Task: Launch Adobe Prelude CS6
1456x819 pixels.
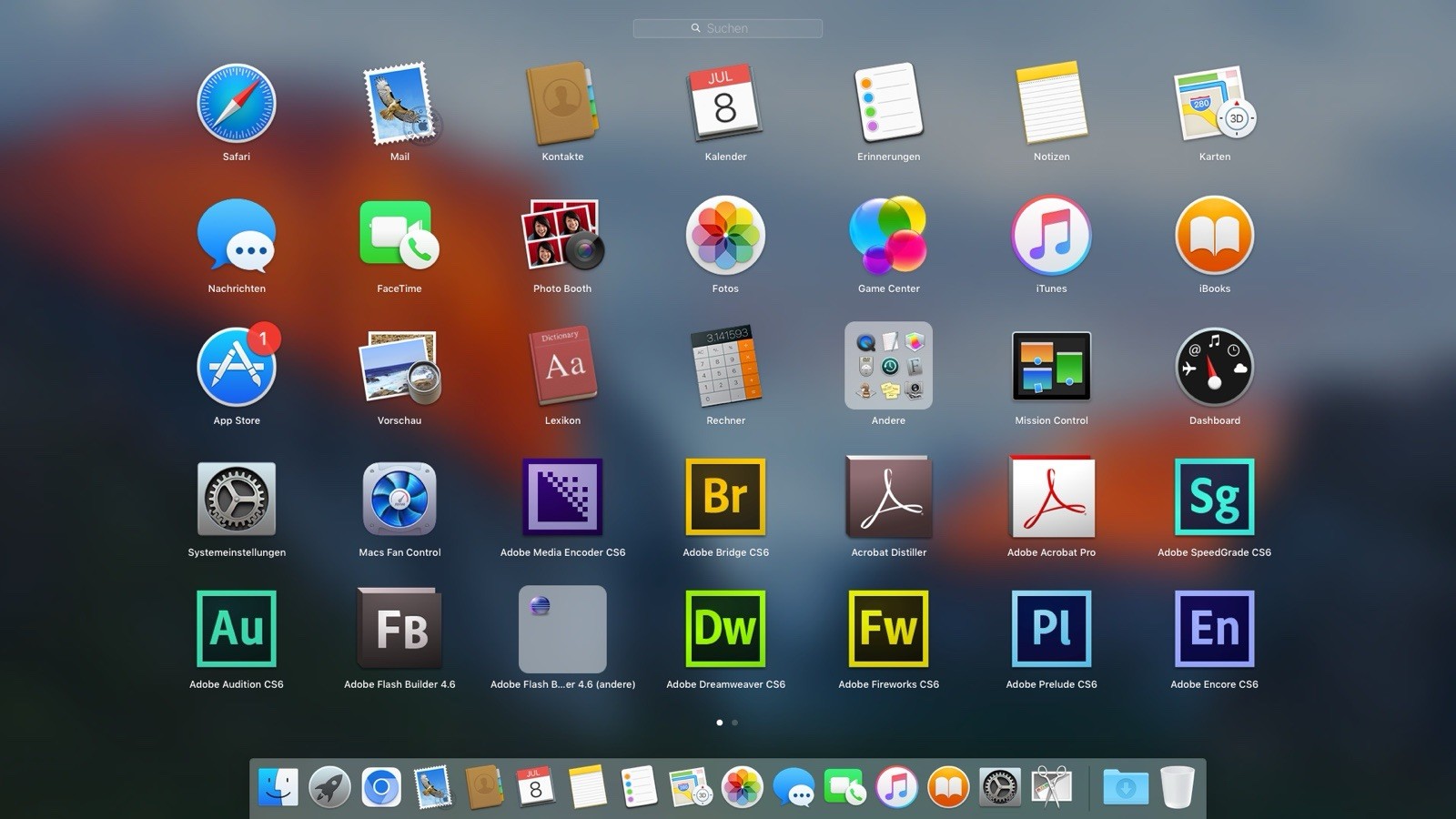Action: [x=1051, y=629]
